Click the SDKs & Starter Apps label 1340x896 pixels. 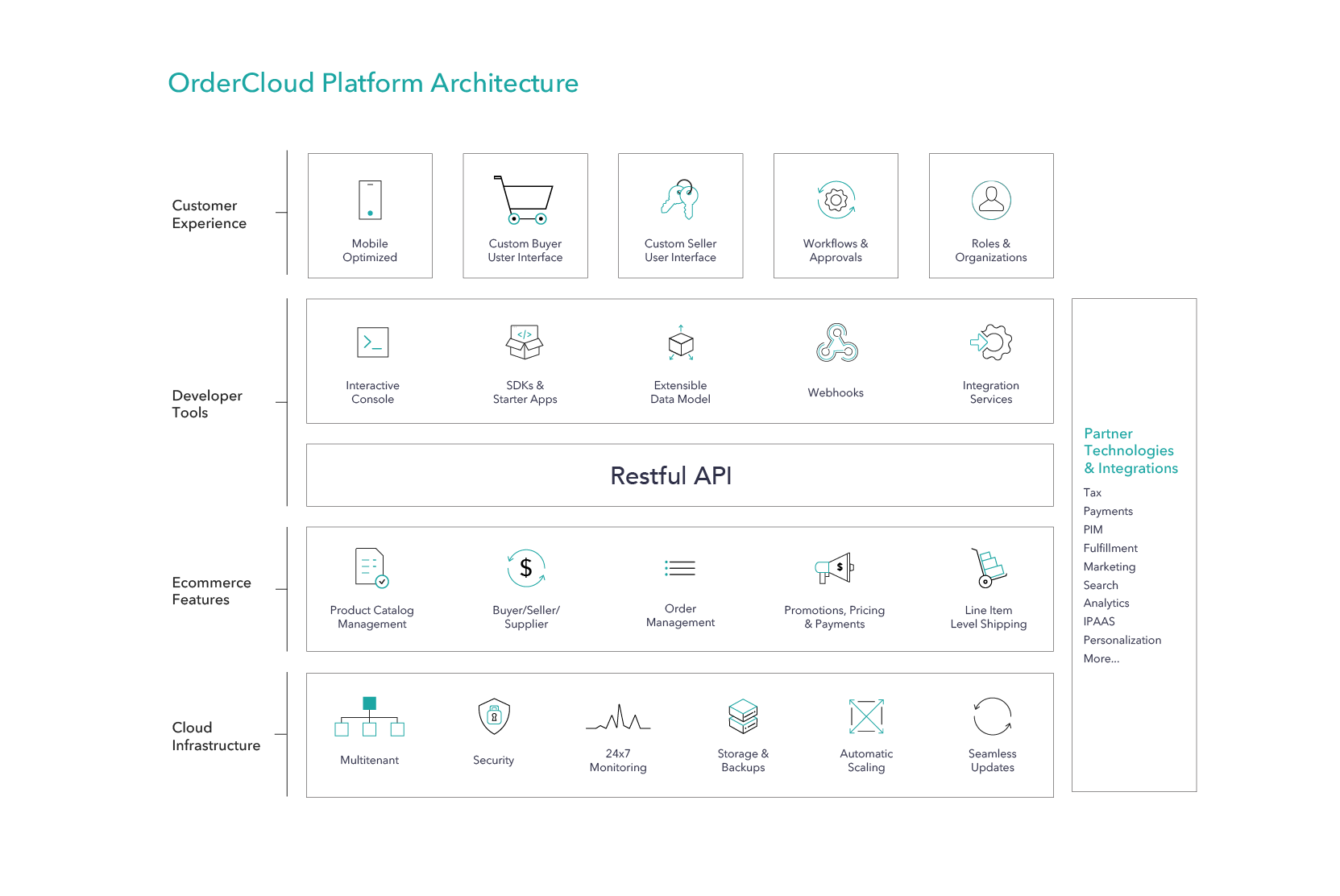pyautogui.click(x=525, y=392)
